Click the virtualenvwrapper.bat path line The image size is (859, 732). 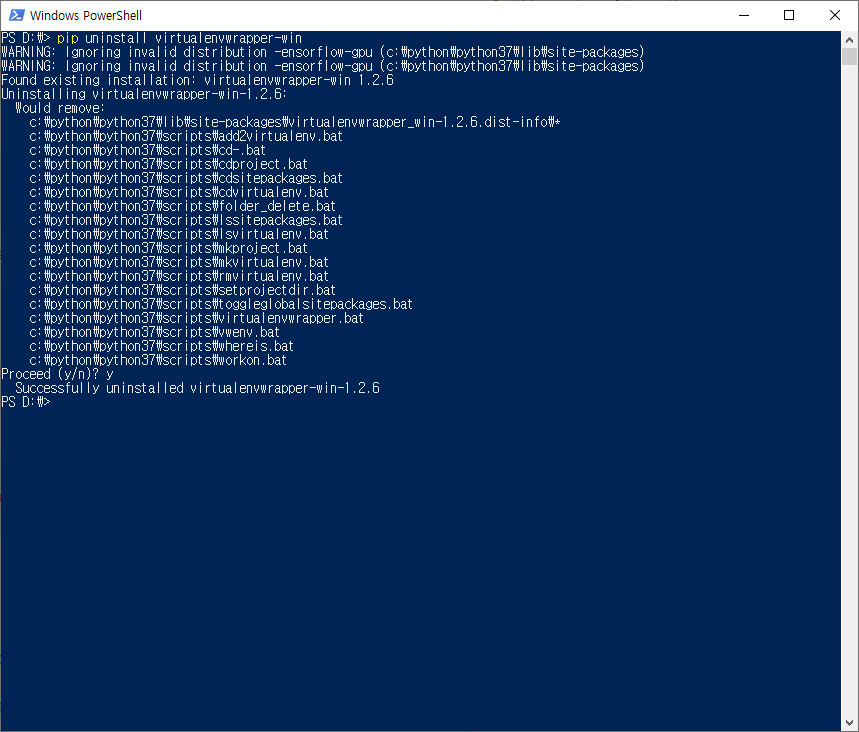point(197,318)
